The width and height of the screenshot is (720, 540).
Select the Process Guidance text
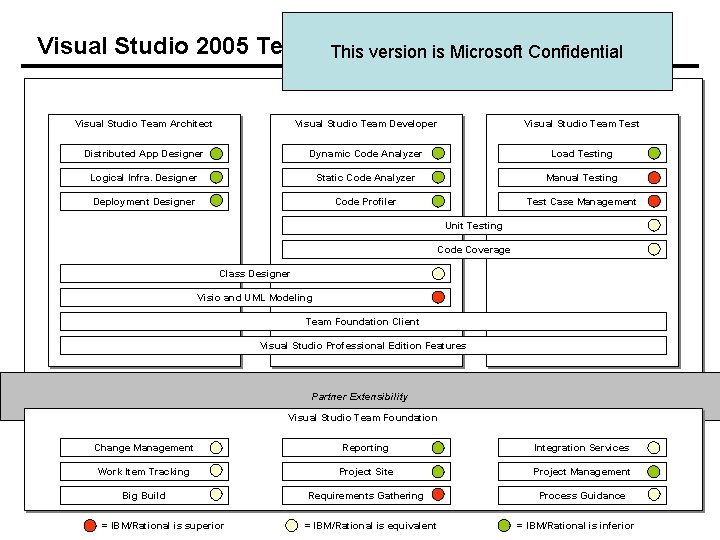pos(582,495)
